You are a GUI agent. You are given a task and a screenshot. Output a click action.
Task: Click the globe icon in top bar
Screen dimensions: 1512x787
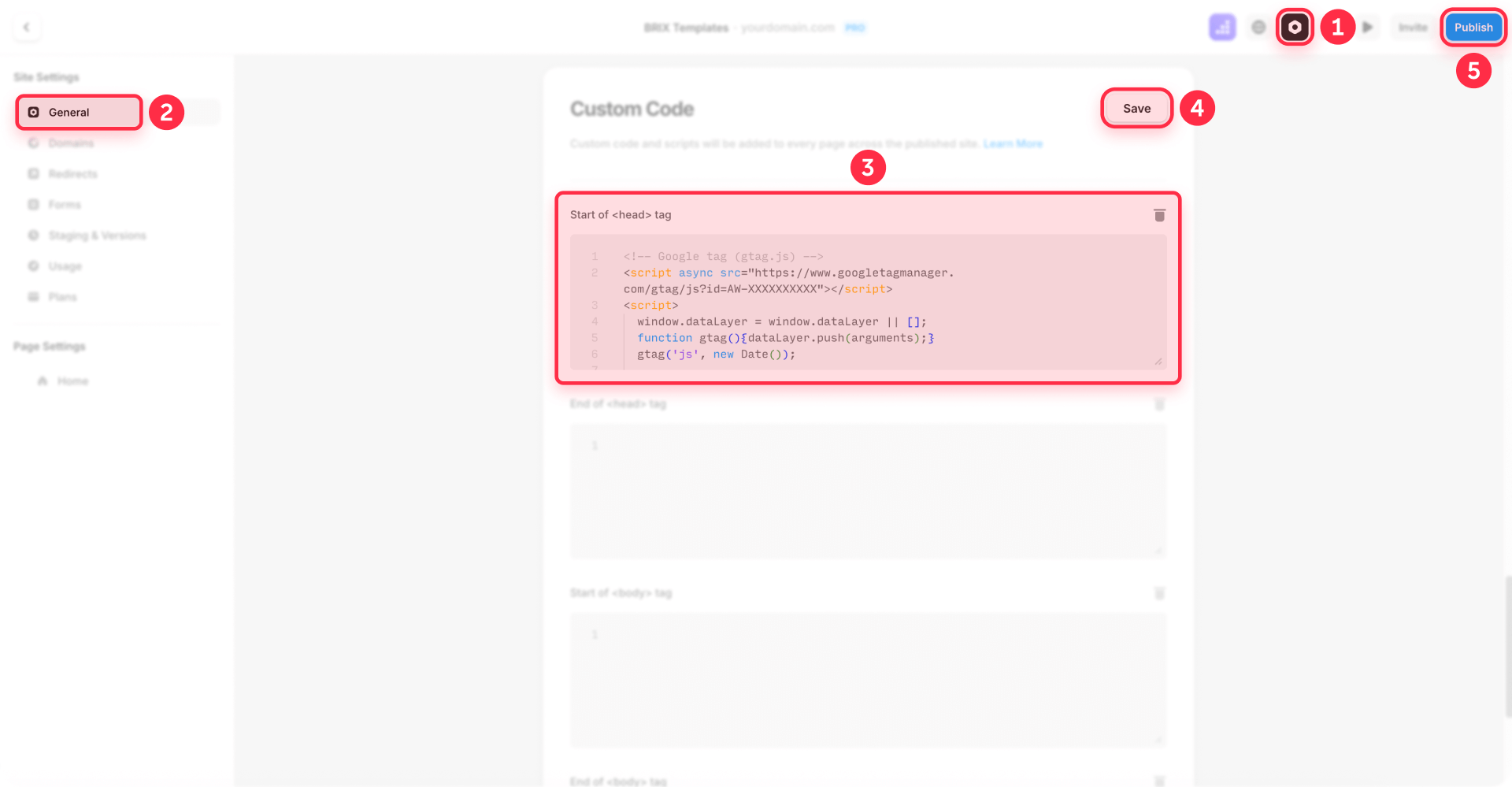point(1258,28)
